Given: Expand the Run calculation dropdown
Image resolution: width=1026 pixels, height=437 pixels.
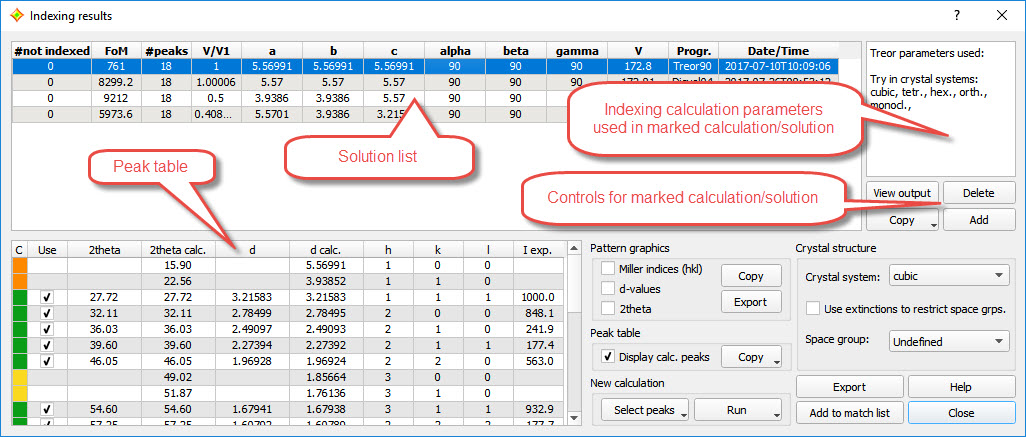Looking at the screenshot, I should point(738,410).
